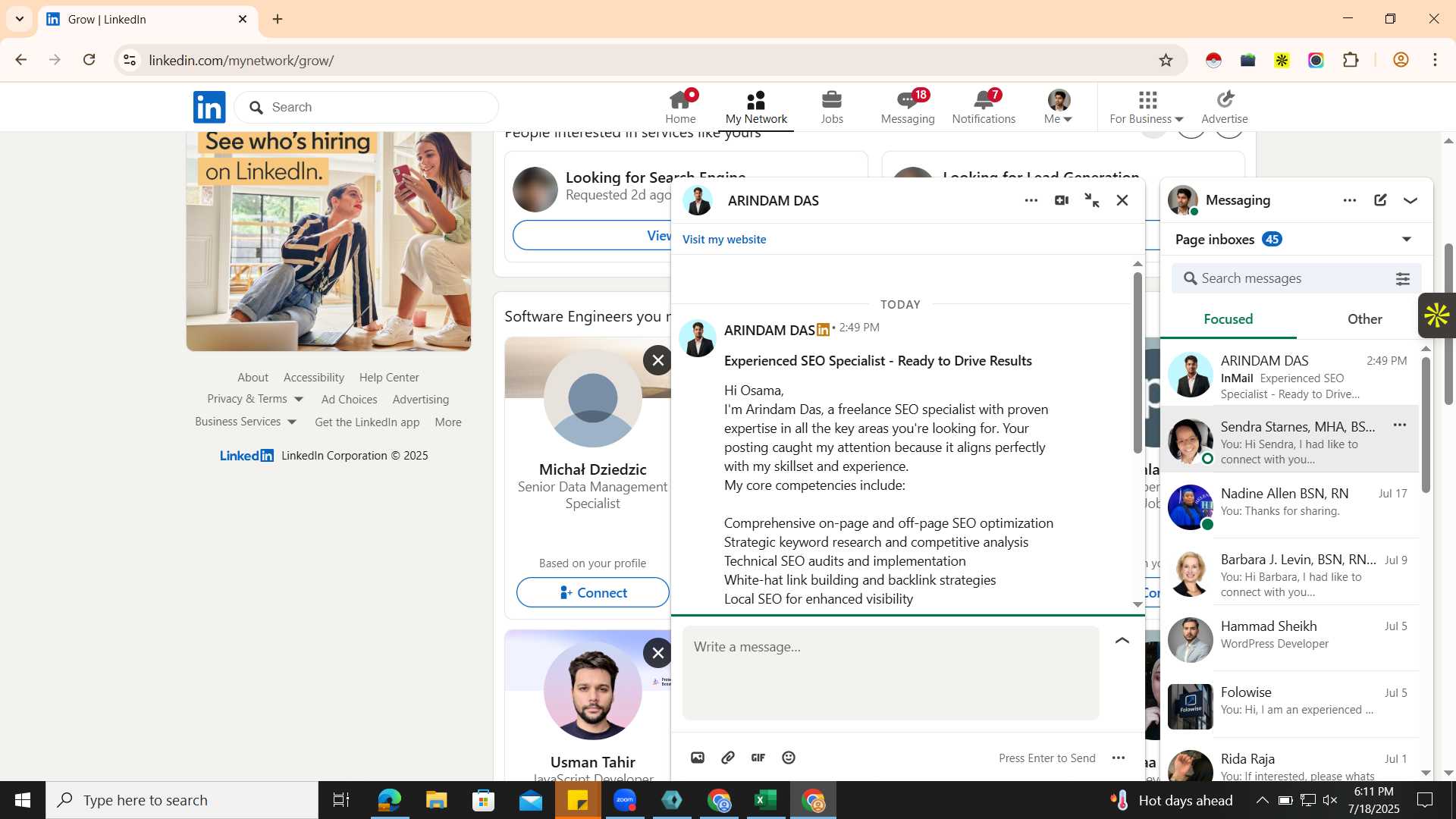Open the Help Center footer link
Image resolution: width=1456 pixels, height=819 pixels.
tap(389, 377)
